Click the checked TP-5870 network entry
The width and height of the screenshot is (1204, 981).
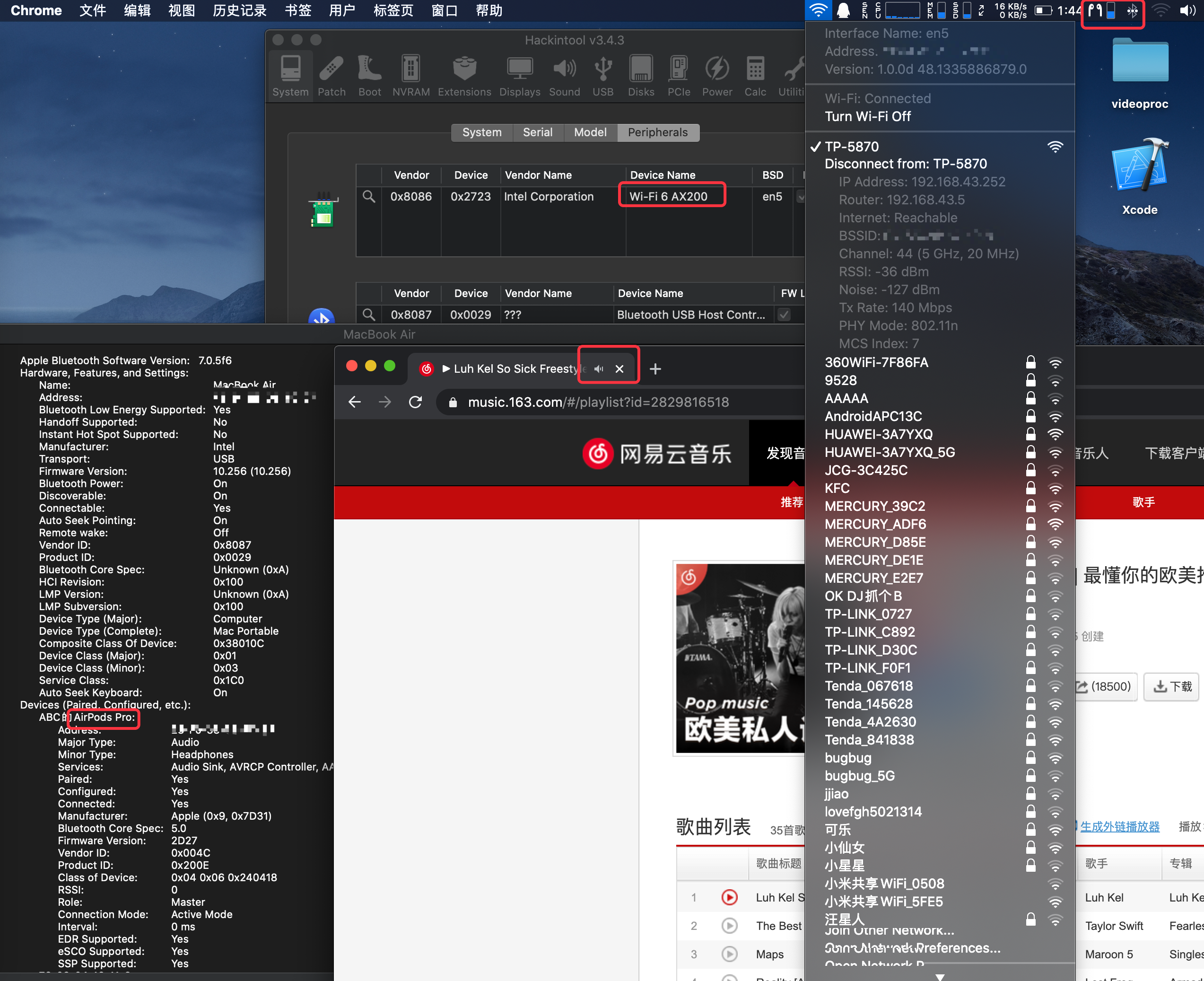(x=939, y=146)
